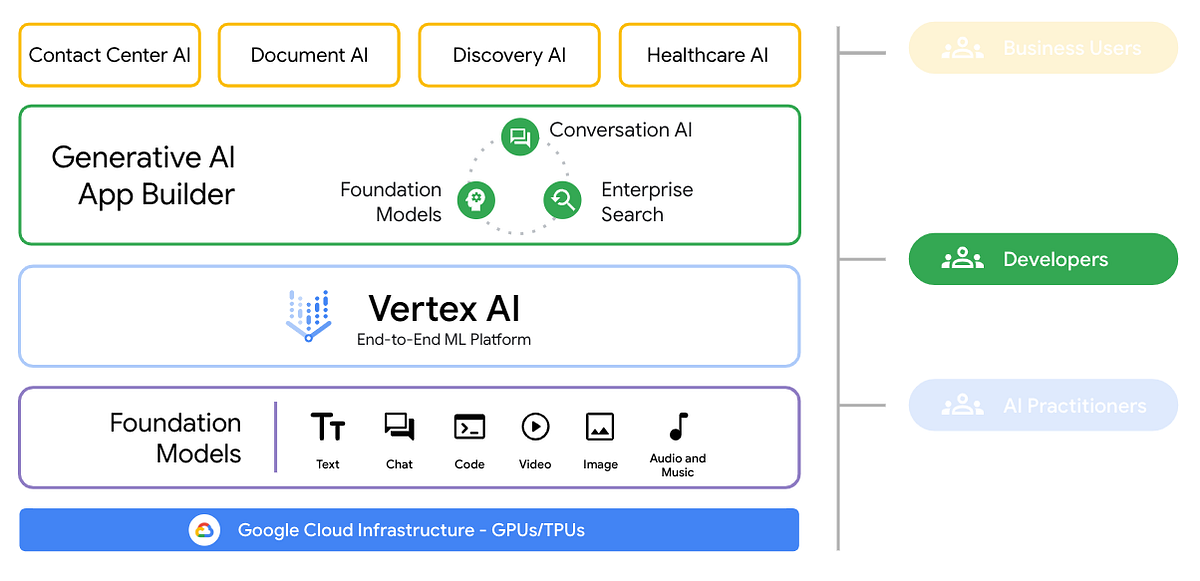Enable the Developers audience selection

1043,258
